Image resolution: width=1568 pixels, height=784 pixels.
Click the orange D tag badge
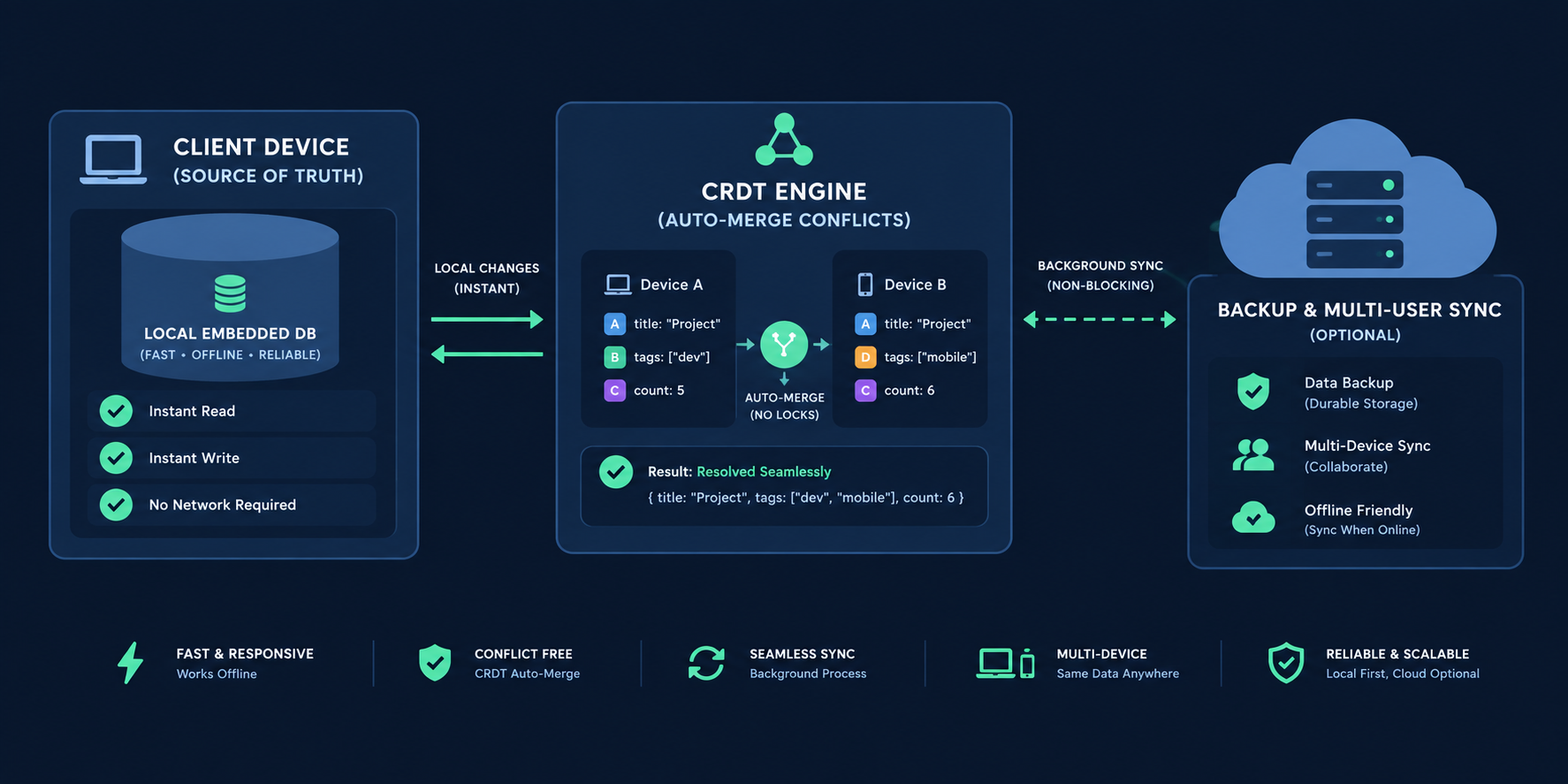tap(865, 357)
